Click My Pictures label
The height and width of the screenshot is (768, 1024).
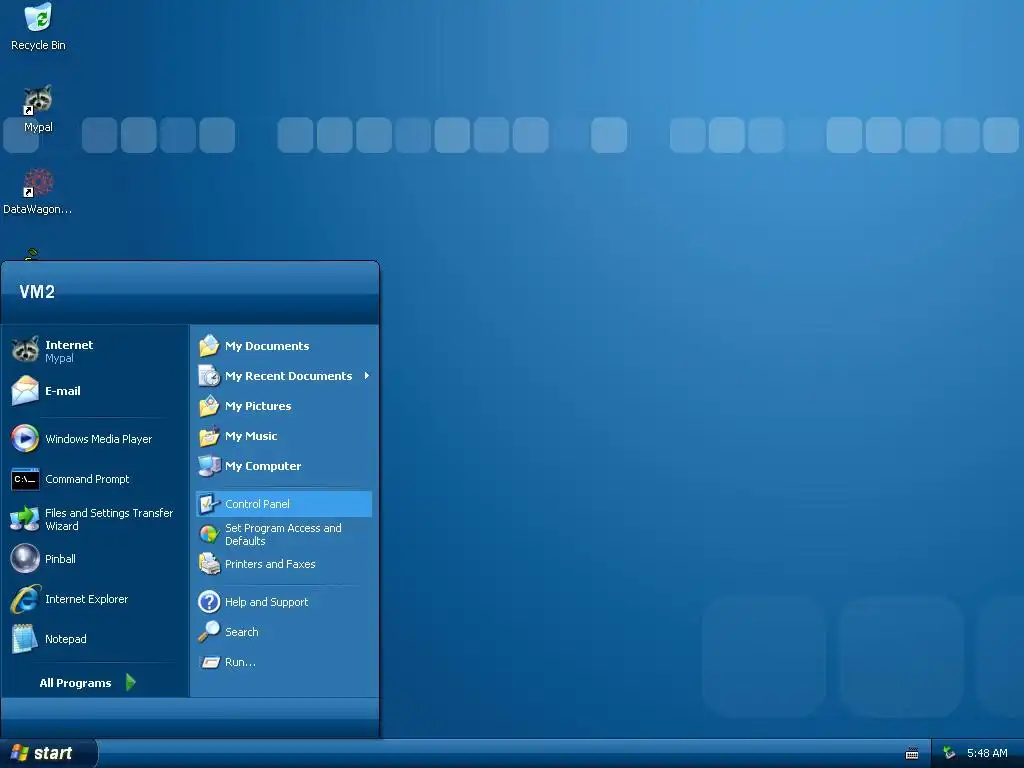coord(258,406)
